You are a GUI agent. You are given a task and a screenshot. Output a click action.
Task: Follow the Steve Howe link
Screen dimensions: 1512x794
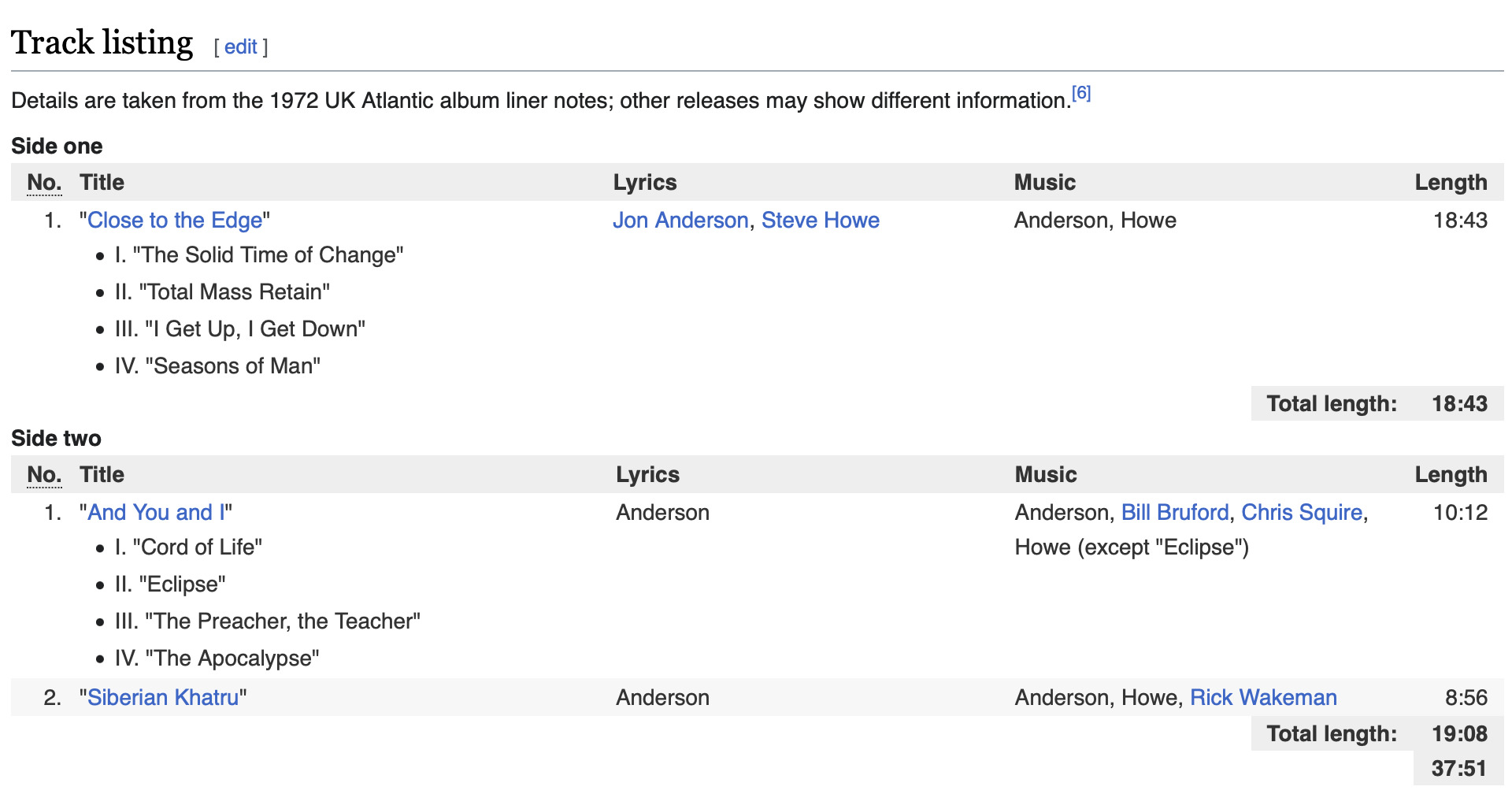click(820, 221)
